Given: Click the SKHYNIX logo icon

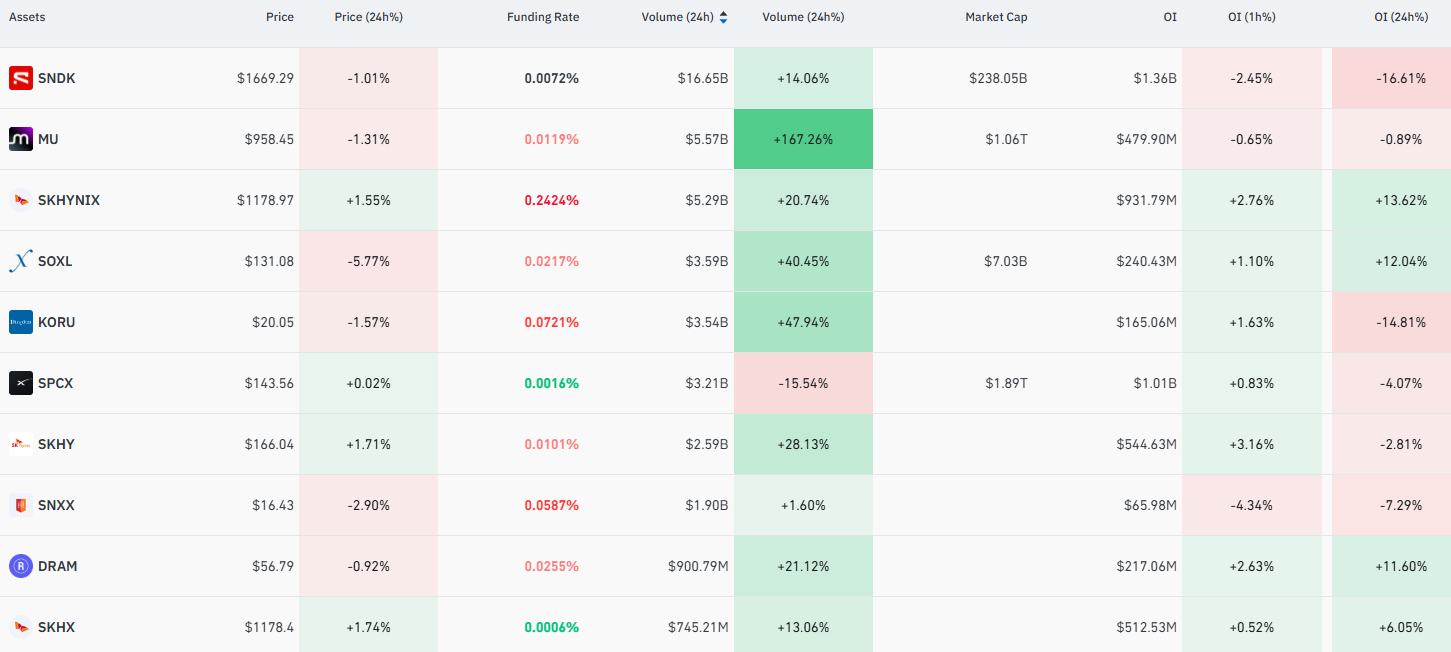Looking at the screenshot, I should pyautogui.click(x=21, y=200).
